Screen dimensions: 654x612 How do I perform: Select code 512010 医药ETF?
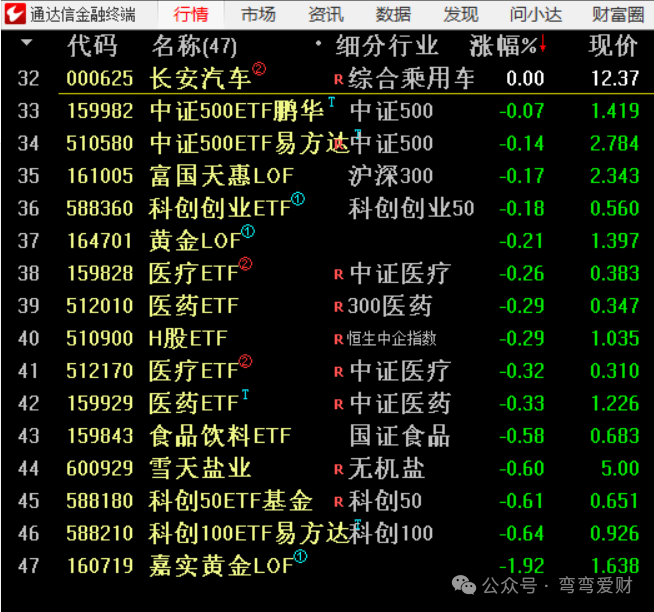100,306
